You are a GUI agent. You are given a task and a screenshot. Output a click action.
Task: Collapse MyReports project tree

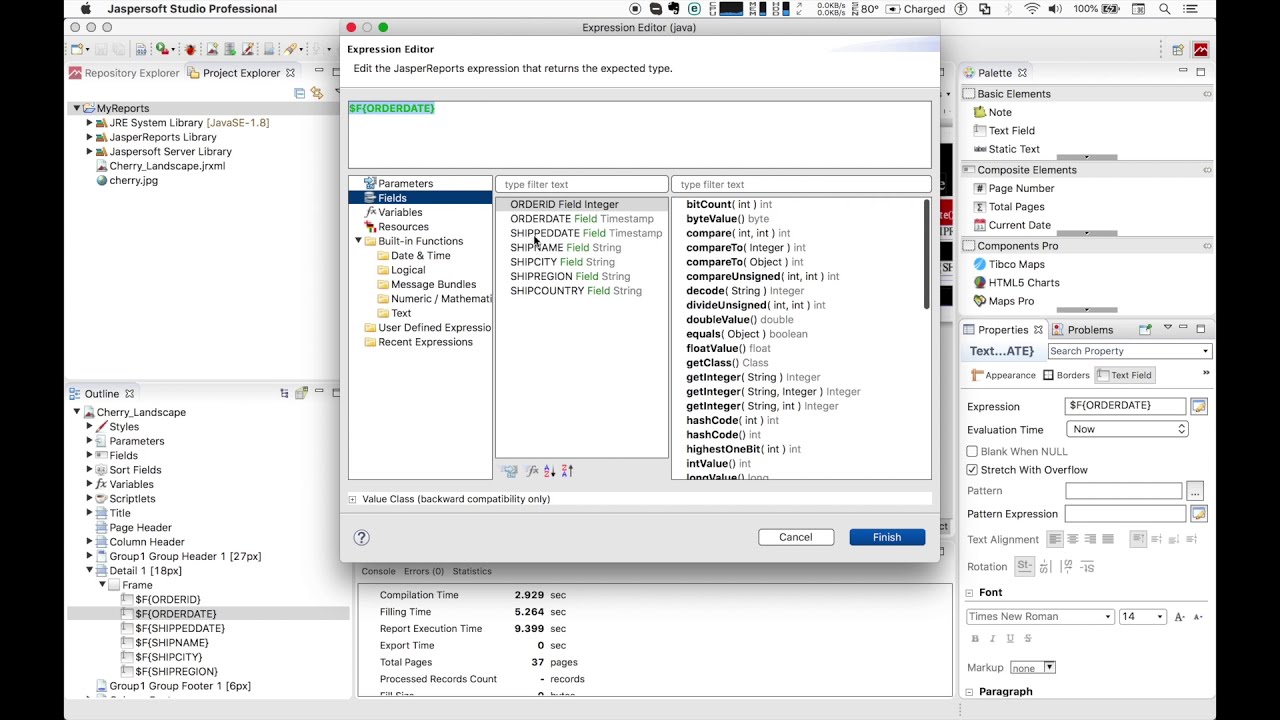76,108
